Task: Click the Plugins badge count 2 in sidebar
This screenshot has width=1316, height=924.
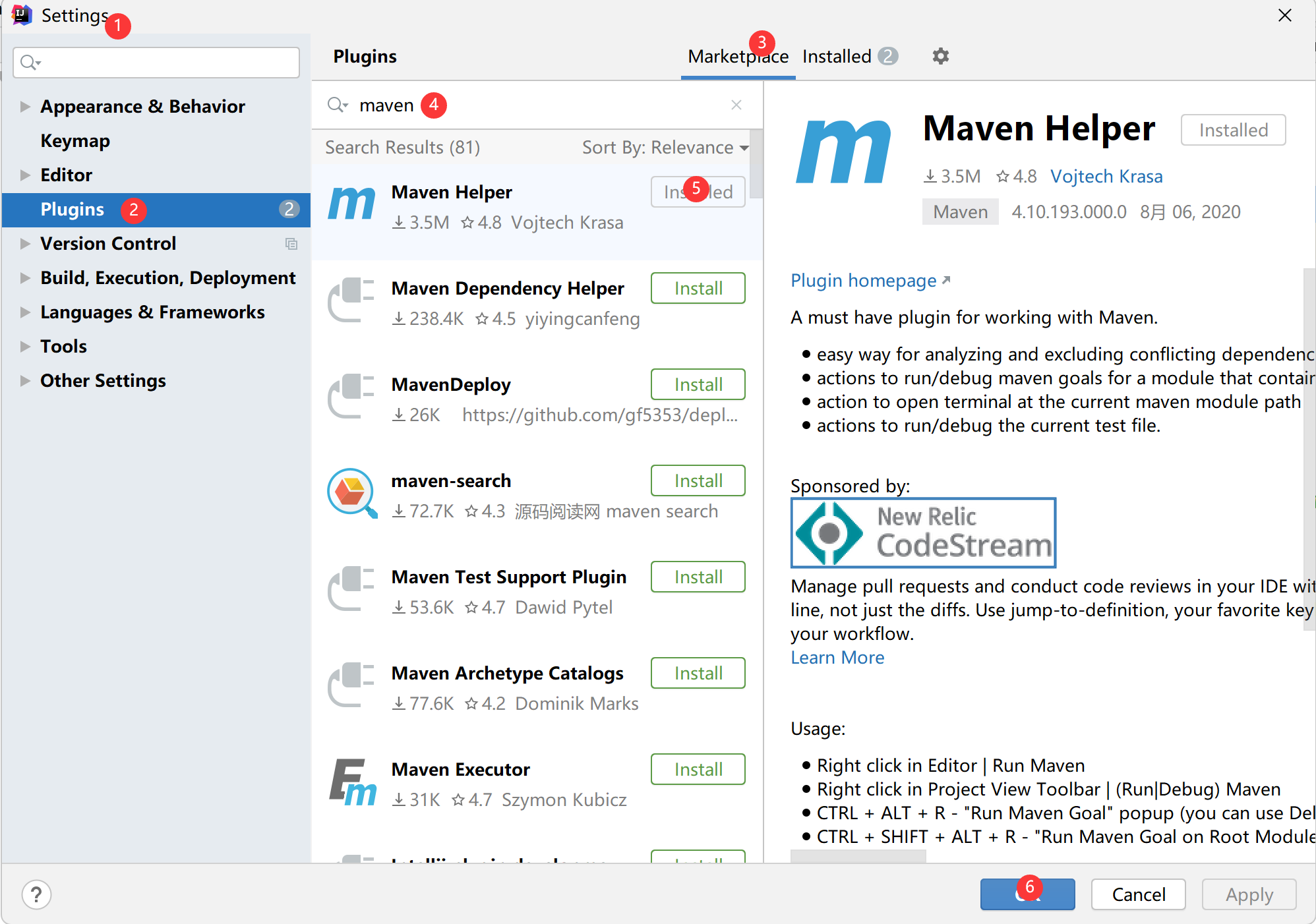Action: pyautogui.click(x=289, y=210)
